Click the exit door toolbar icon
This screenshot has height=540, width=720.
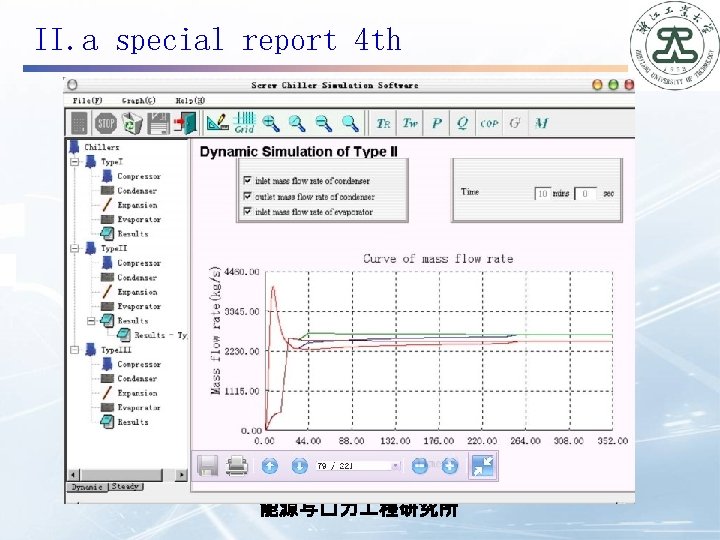click(185, 124)
